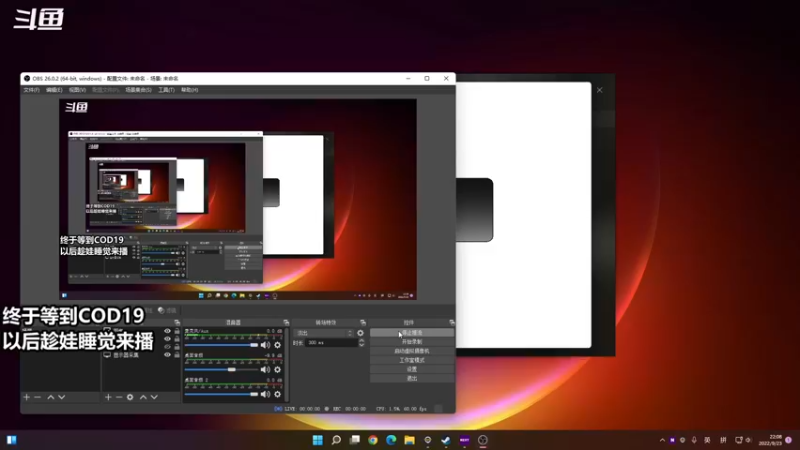Open gear settings for 麦克风/Aux channel
The height and width of the screenshot is (450, 800).
(278, 345)
